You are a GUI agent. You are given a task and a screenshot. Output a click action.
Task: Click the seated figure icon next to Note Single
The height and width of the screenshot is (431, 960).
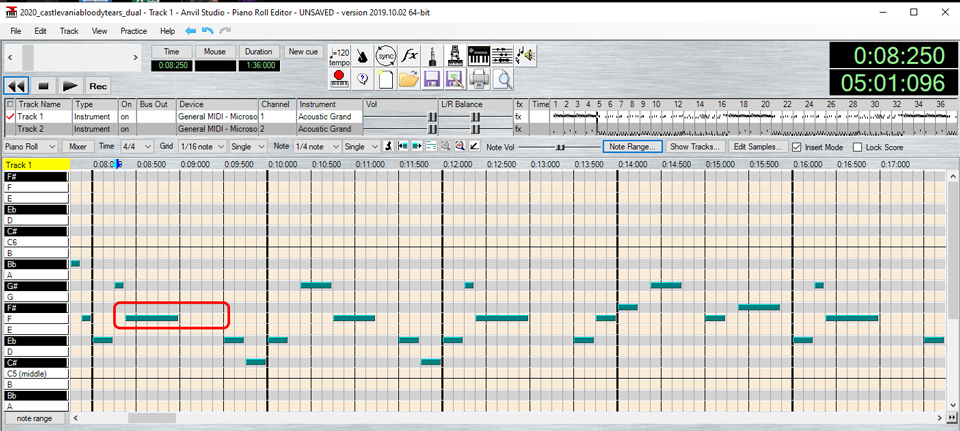[388, 147]
